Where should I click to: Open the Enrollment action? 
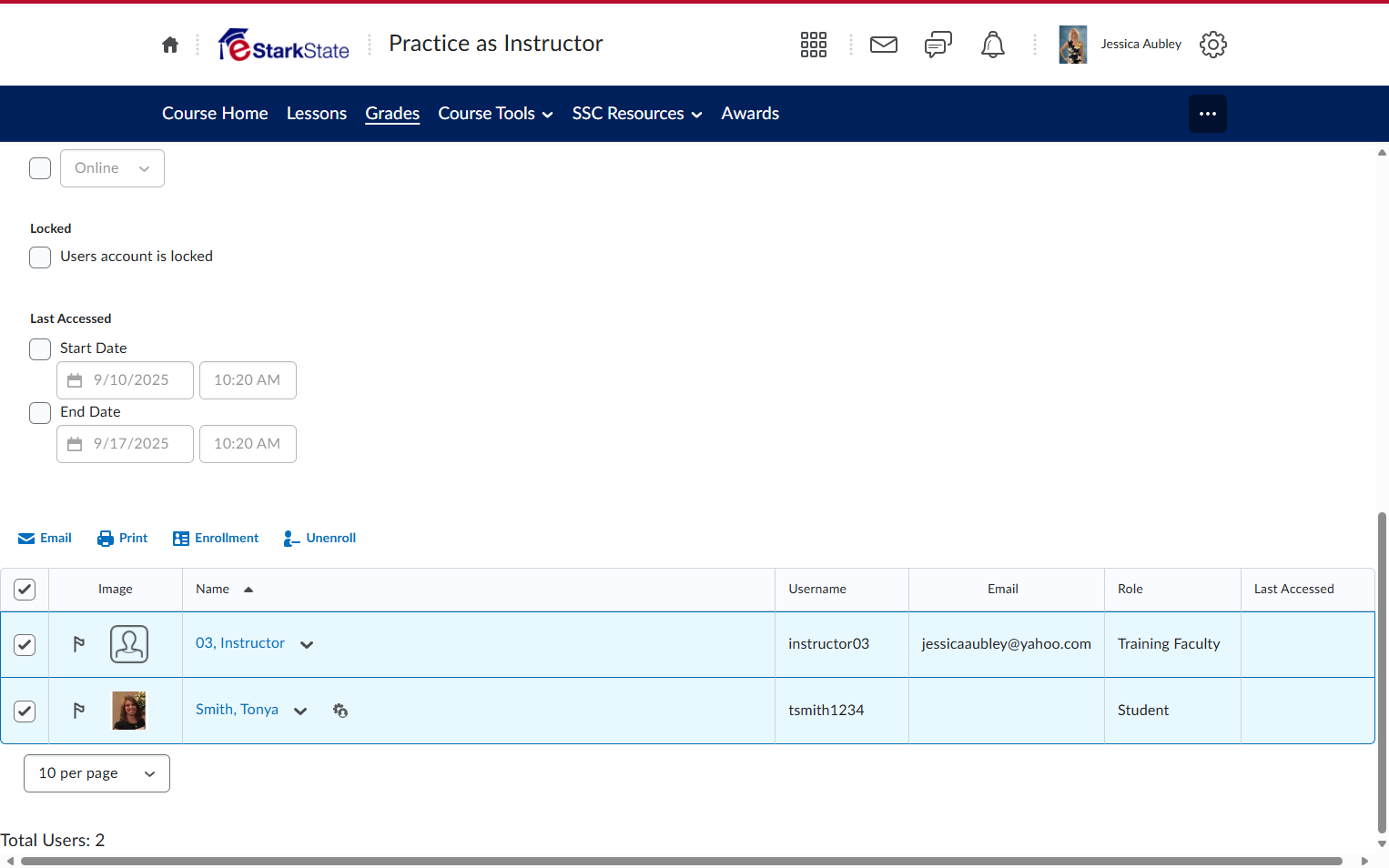click(216, 539)
